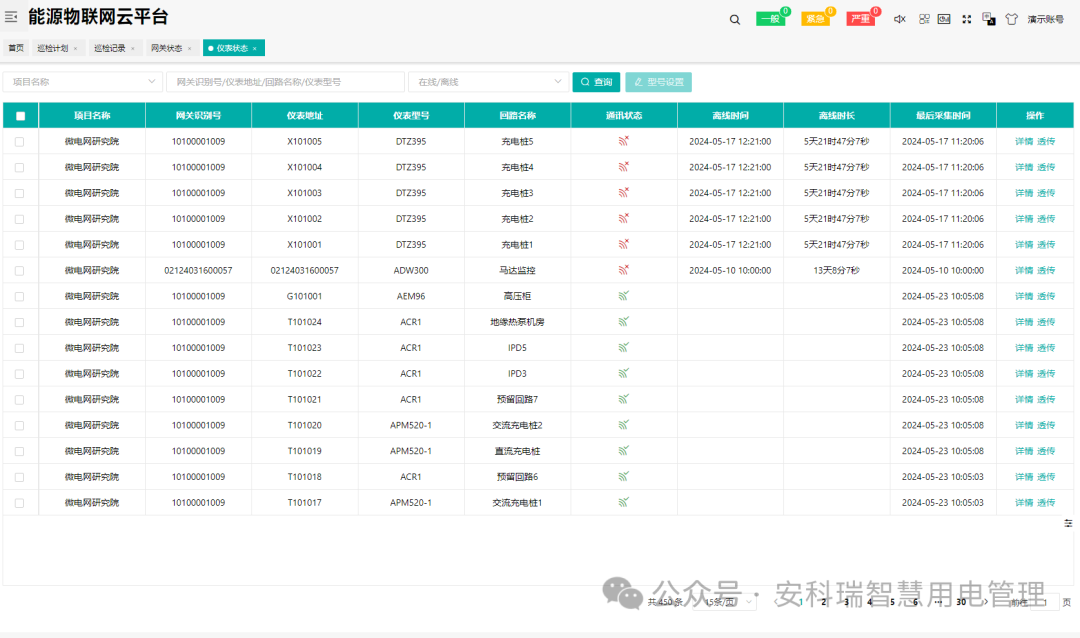Click the online signal icon for 高压柜
This screenshot has width=1080, height=638.
tap(623, 296)
